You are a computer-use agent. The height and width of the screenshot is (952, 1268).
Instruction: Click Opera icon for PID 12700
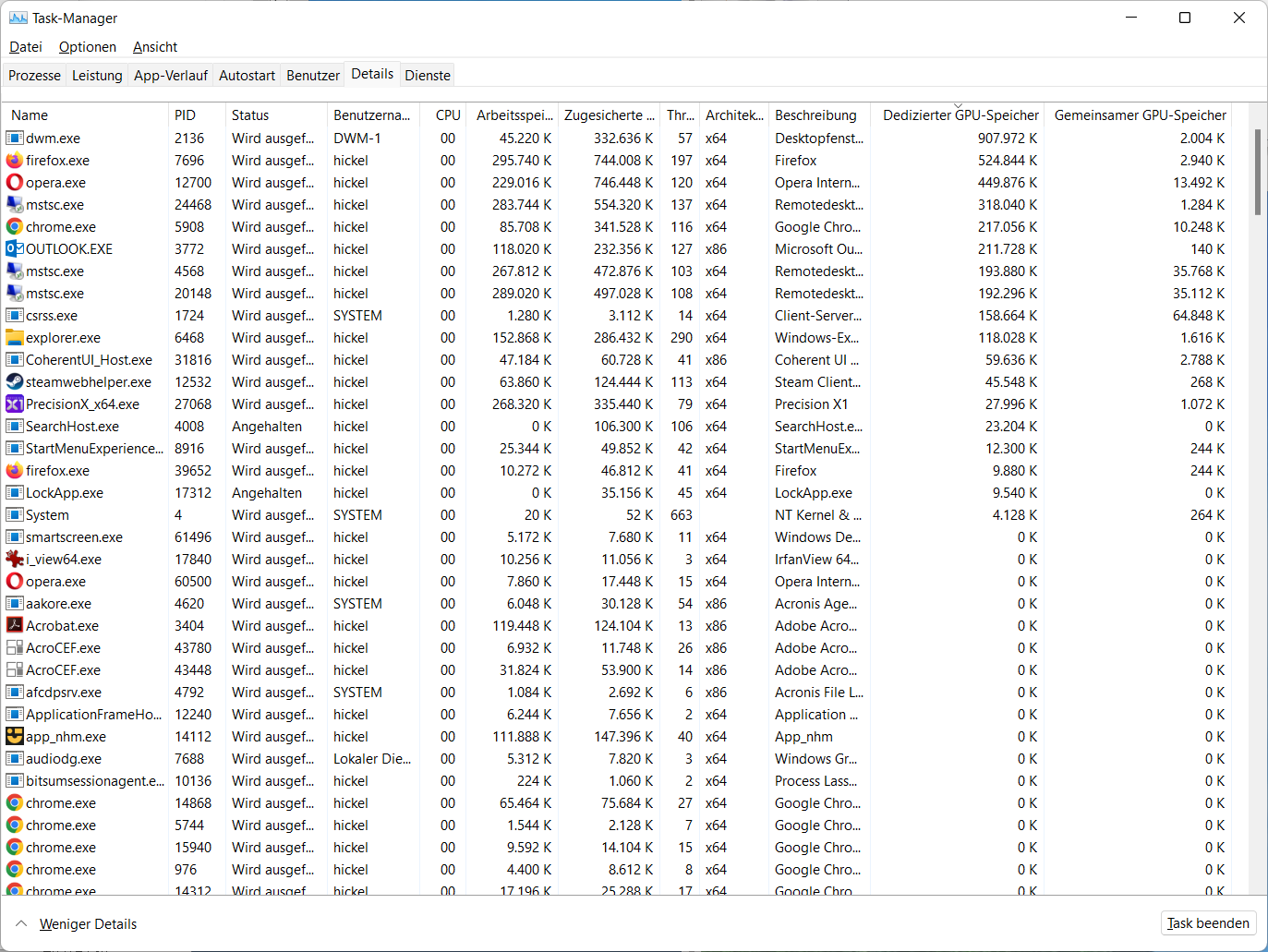15,183
